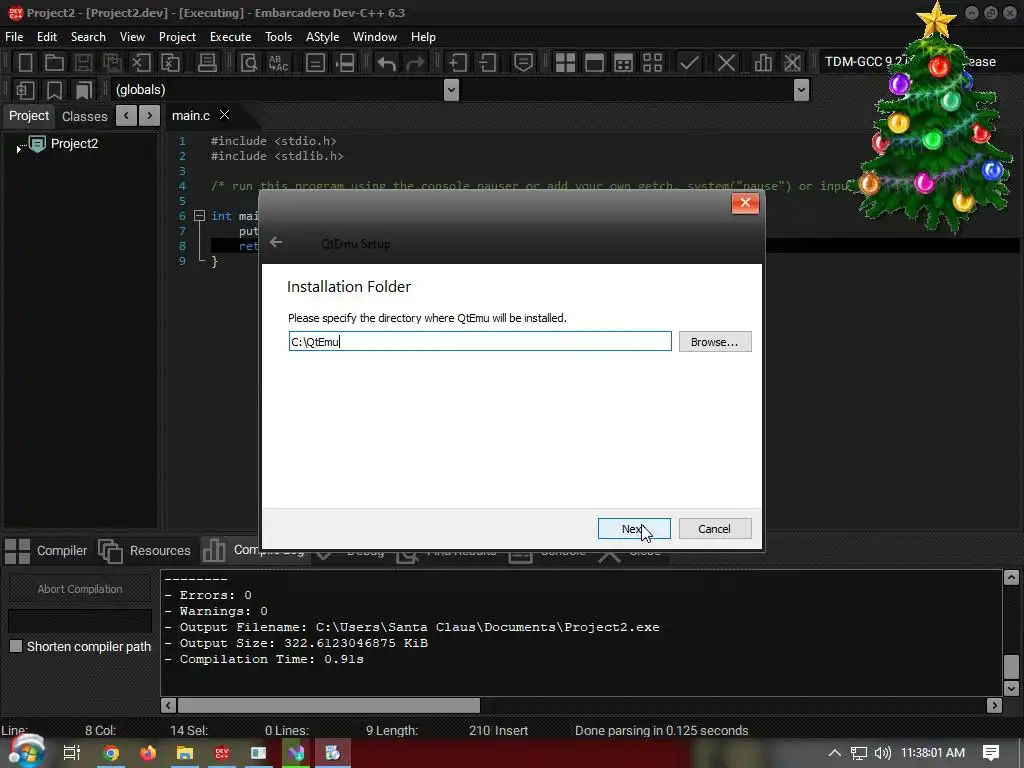Click the Find magnifier toolbar icon

(x=249, y=63)
